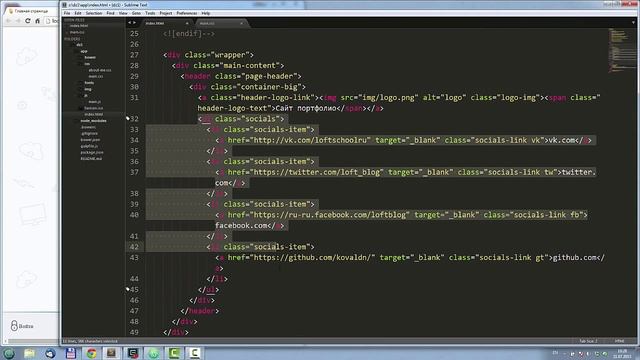Image resolution: width=640 pixels, height=360 pixels.
Task: Click the github.com link text line 43
Action: pos(574,258)
